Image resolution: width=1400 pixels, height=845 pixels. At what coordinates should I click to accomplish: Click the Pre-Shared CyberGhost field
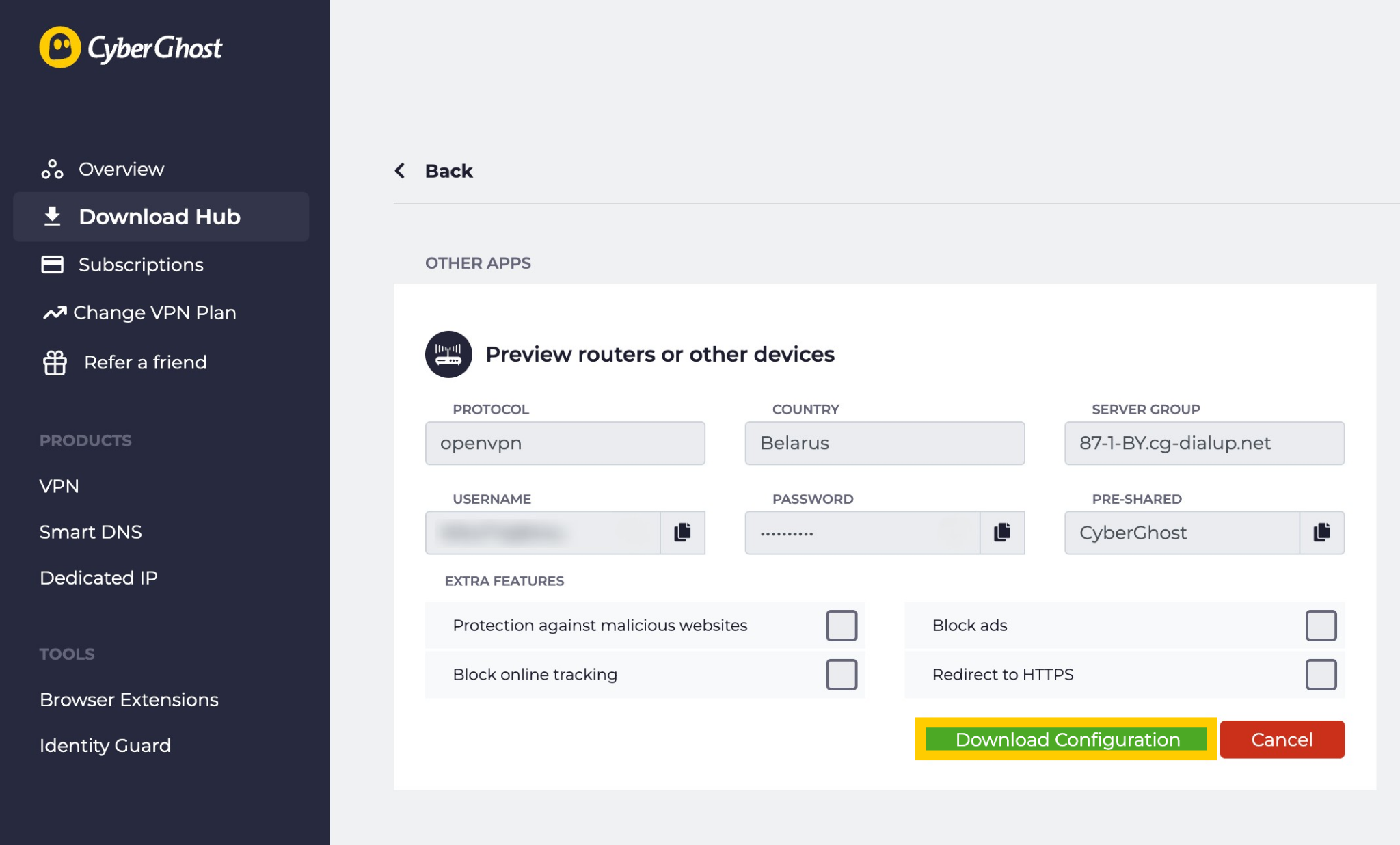pyautogui.click(x=1183, y=533)
